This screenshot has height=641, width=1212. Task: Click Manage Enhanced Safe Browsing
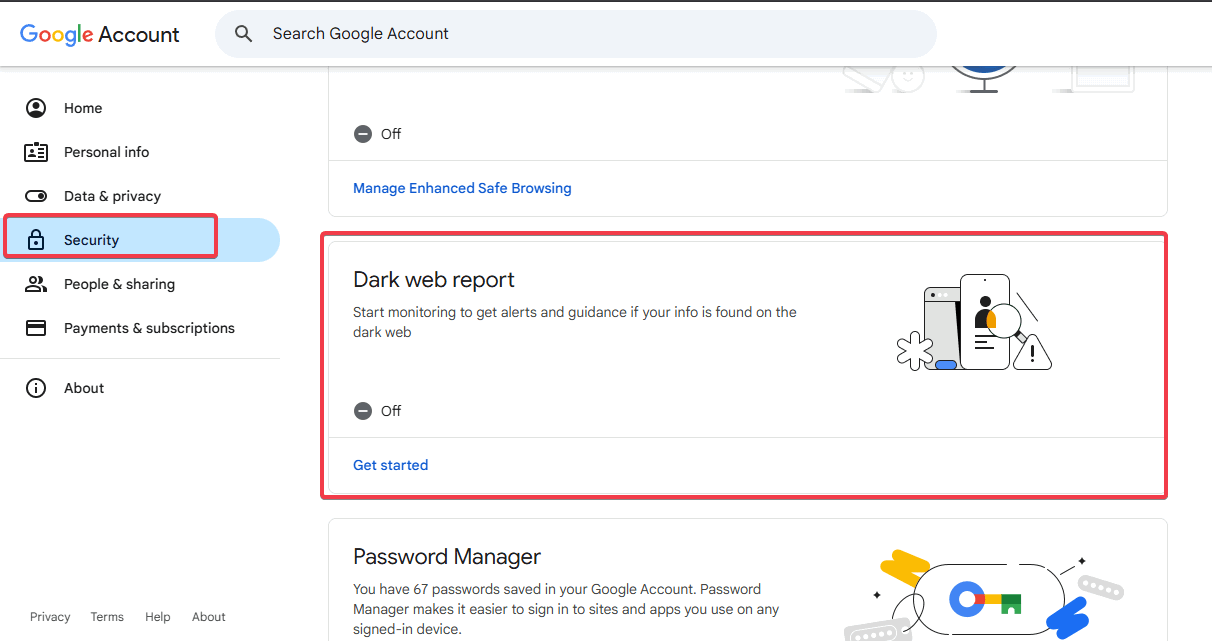tap(462, 188)
